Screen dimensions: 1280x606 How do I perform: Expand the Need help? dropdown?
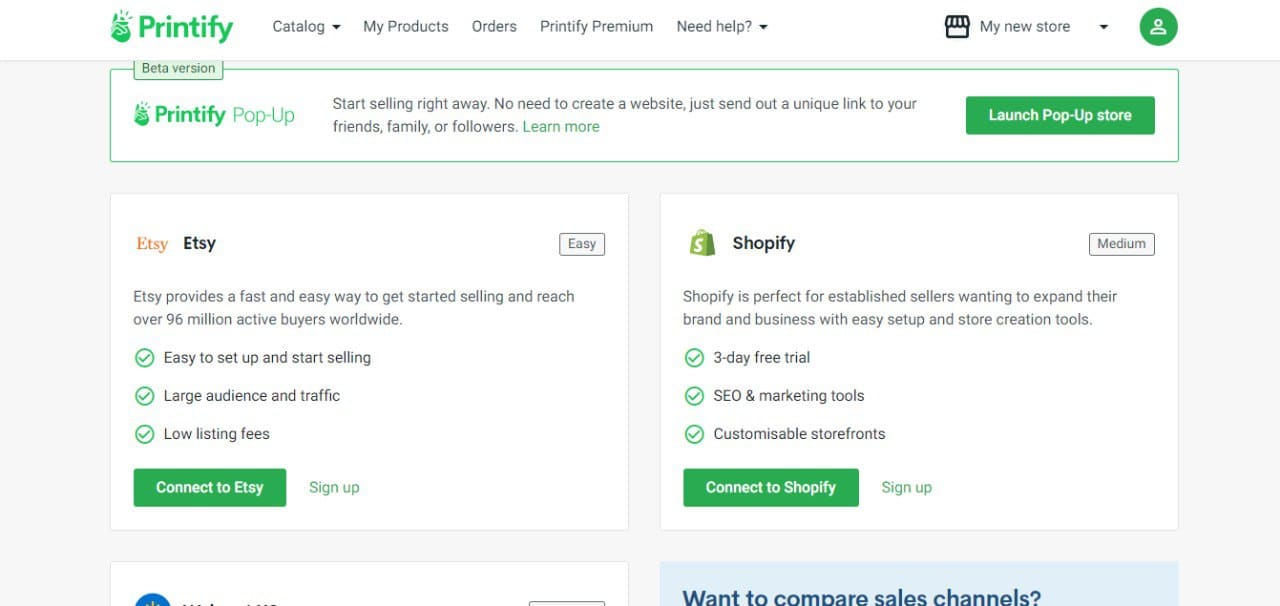(722, 27)
